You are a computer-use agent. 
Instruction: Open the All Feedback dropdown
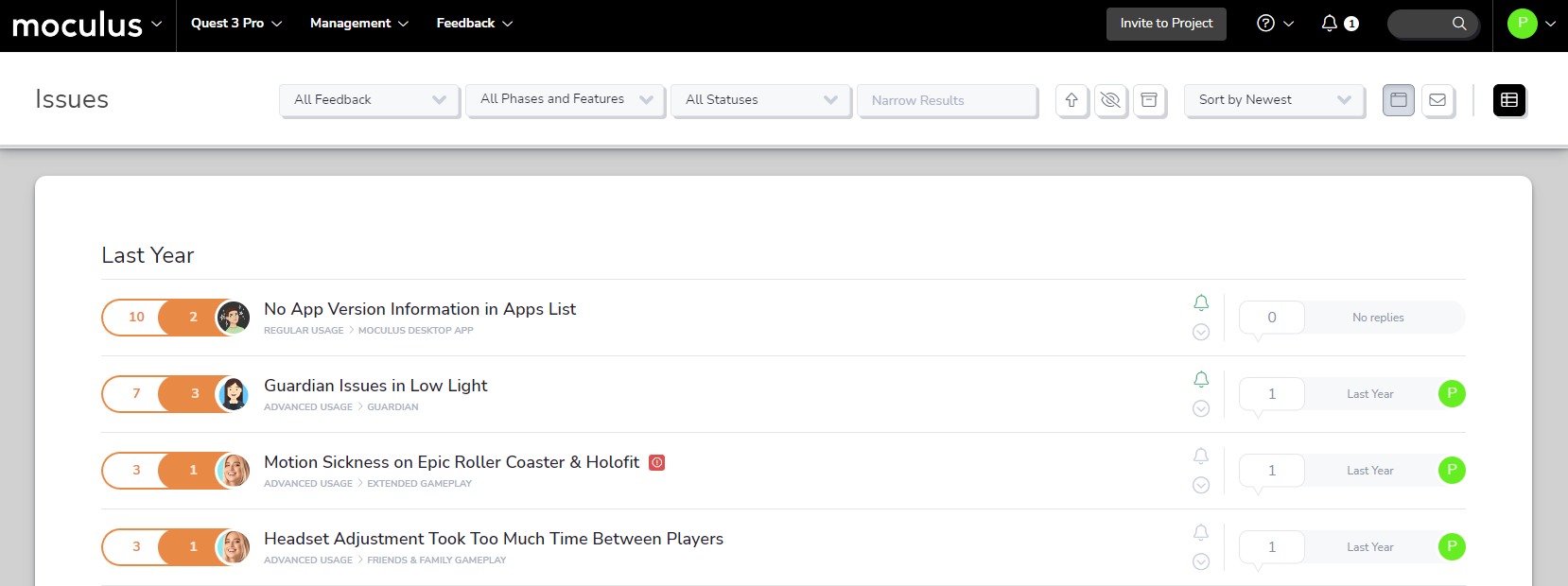pos(369,100)
